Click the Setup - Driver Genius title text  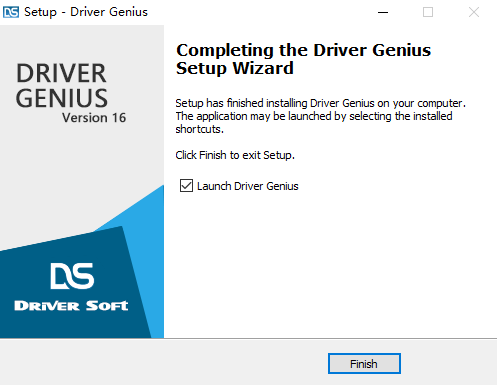tap(86, 12)
